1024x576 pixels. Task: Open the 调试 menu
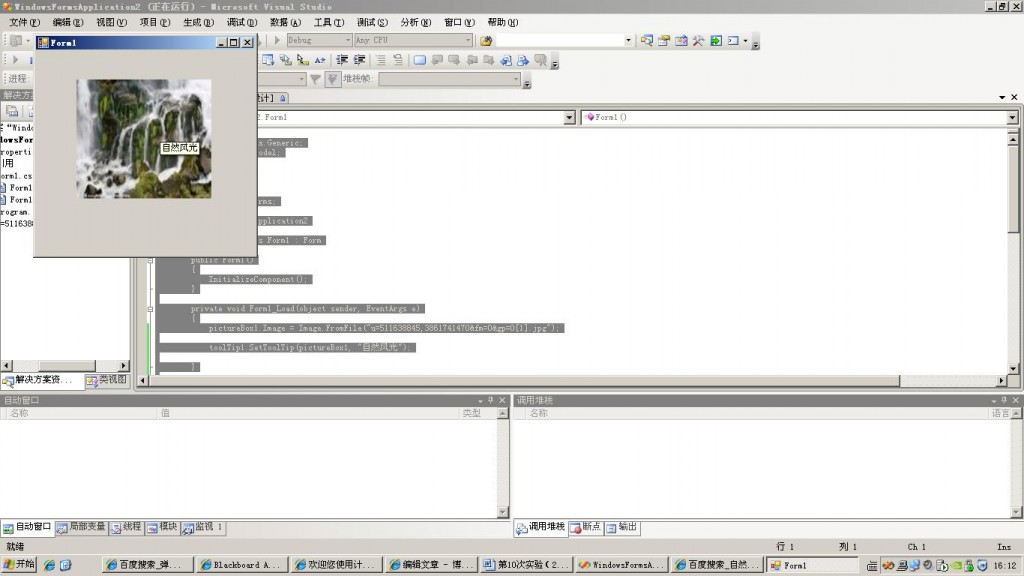(x=242, y=22)
